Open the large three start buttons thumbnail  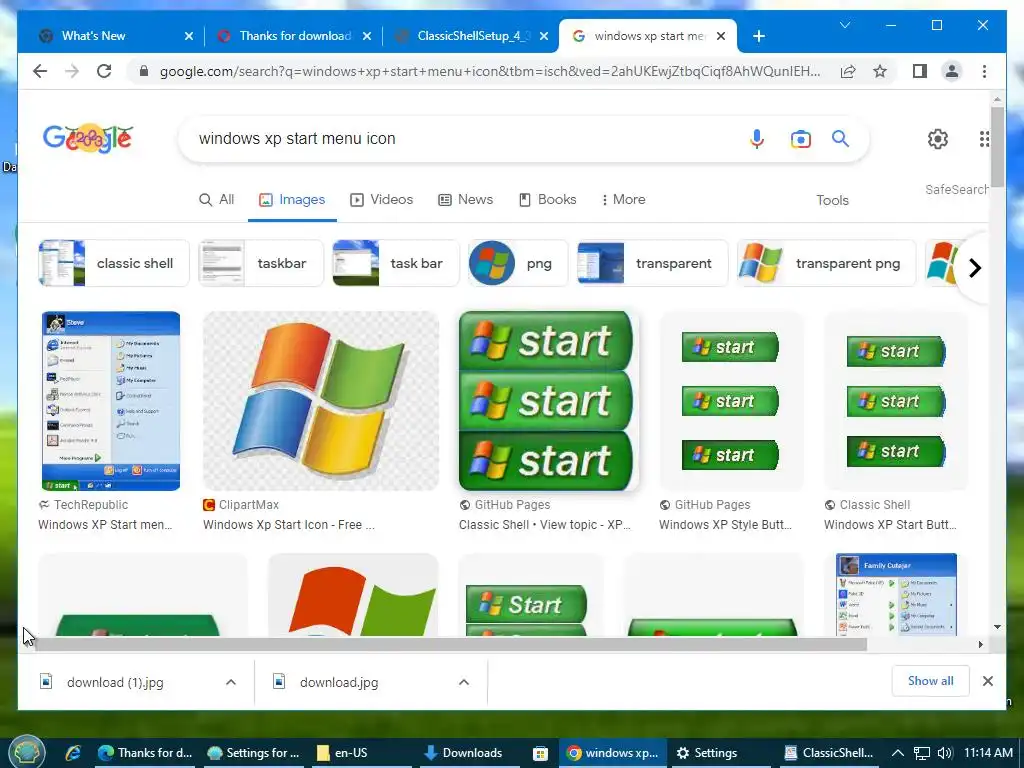click(x=547, y=400)
